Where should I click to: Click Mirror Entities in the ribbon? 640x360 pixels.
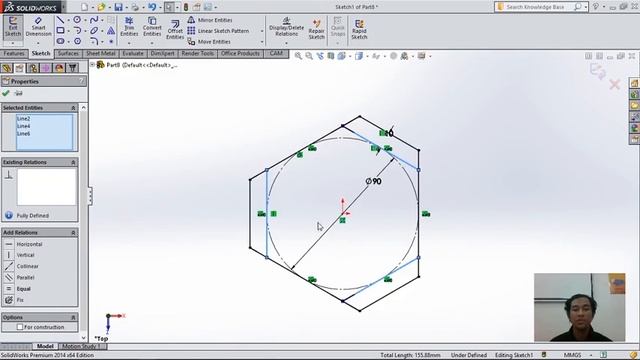point(210,20)
